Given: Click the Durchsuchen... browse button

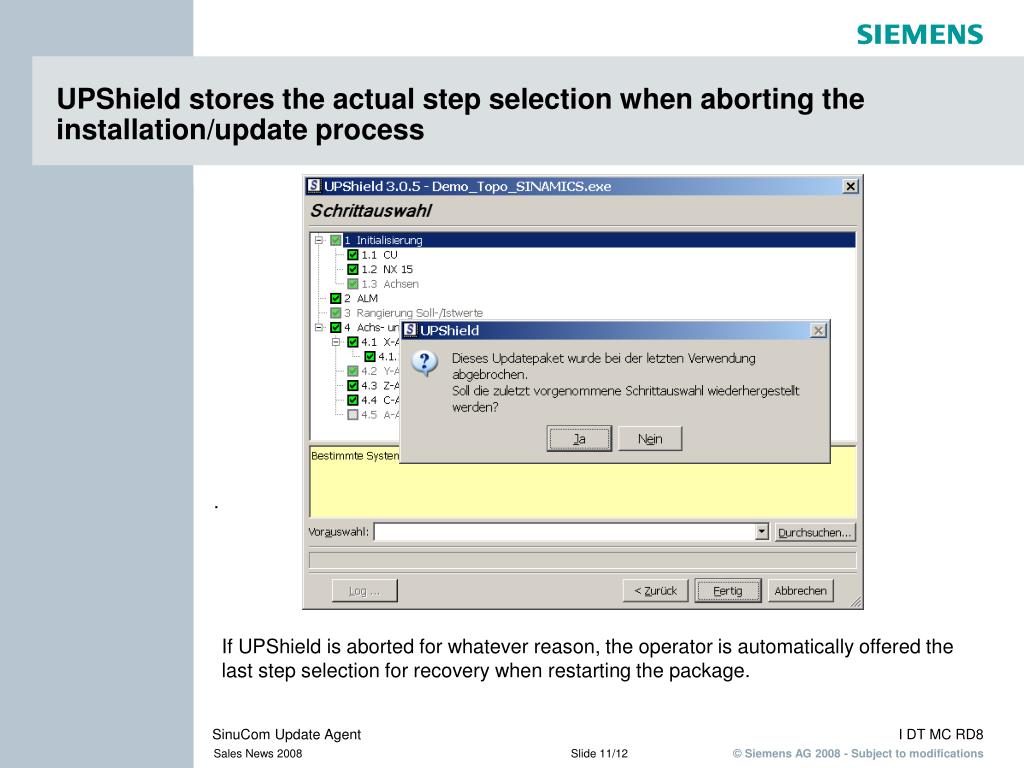Looking at the screenshot, I should click(x=814, y=532).
